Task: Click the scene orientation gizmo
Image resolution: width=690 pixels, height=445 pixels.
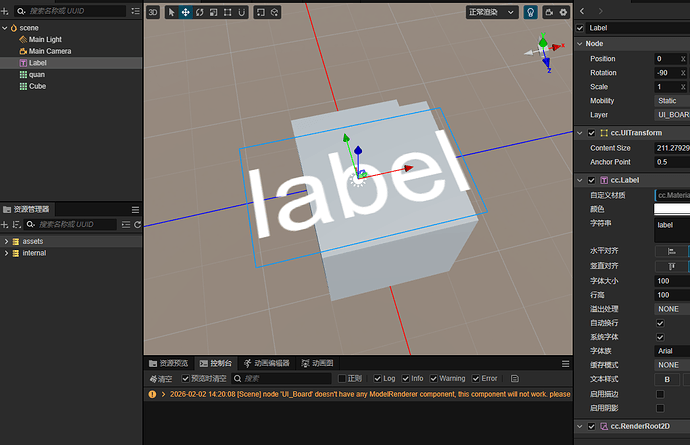Action: coord(544,52)
